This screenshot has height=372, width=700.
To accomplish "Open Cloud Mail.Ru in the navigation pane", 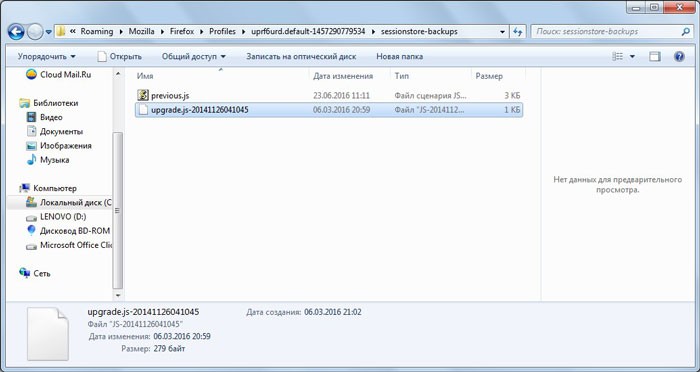I will tap(58, 75).
